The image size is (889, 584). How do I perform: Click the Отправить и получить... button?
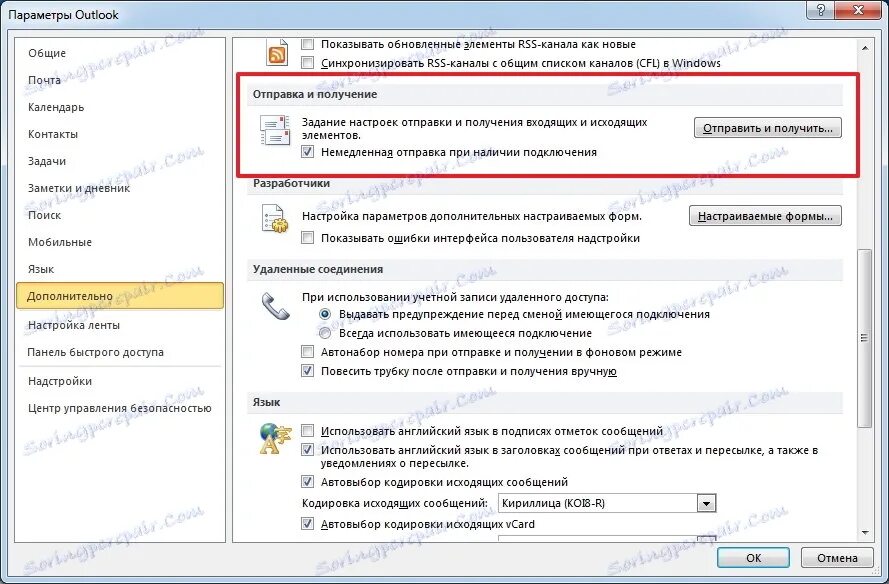click(x=768, y=128)
